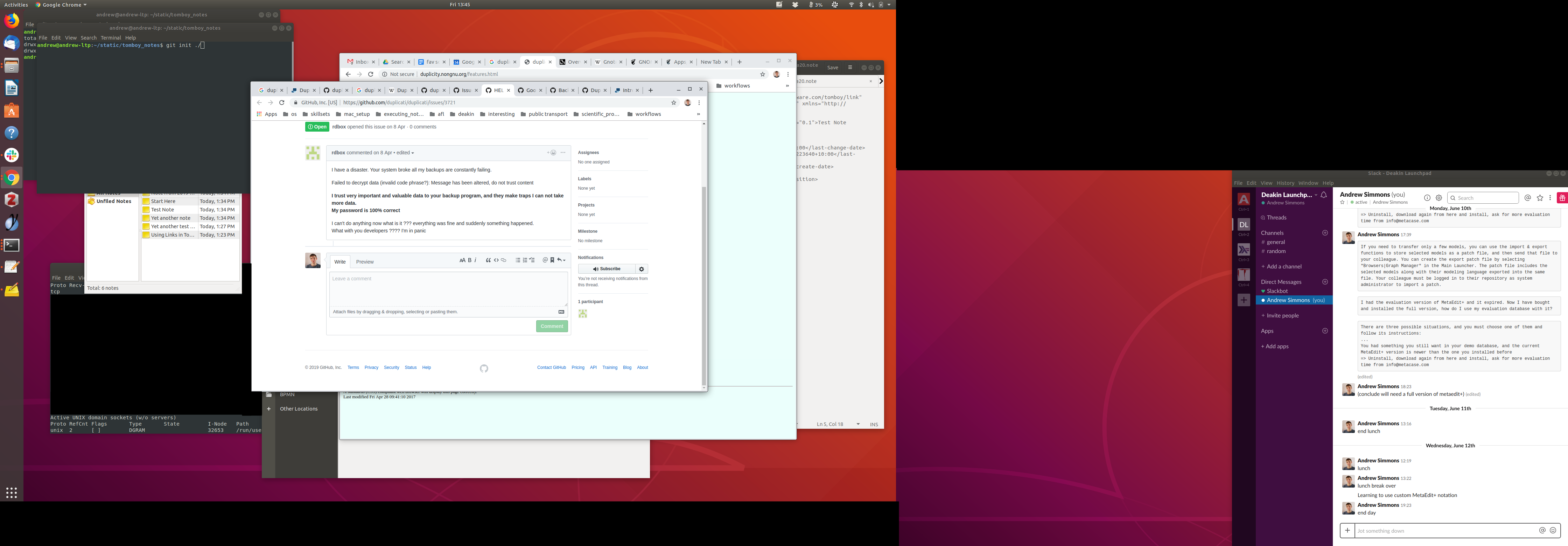Open Deakin Launchpad workspace dropdown menu
Screen dimensions: 1568x546
1315,195
